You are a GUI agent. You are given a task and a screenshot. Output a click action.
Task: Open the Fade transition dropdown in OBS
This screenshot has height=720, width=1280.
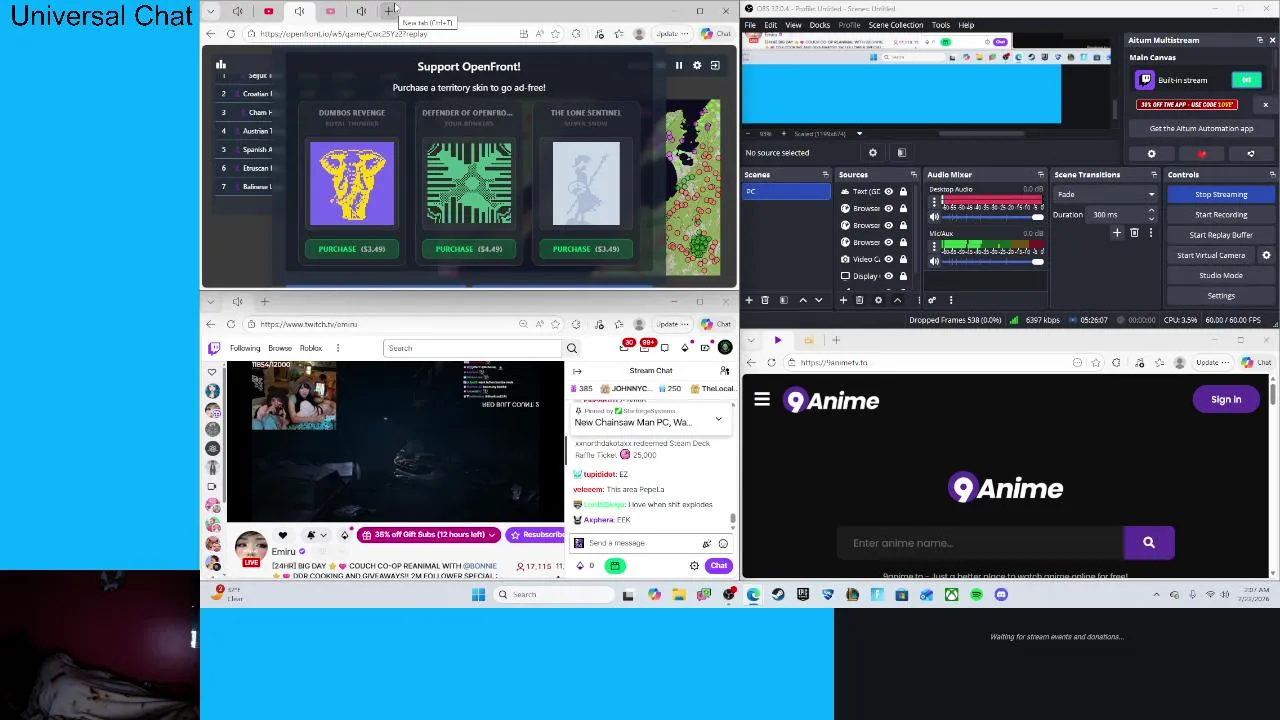click(x=1106, y=194)
